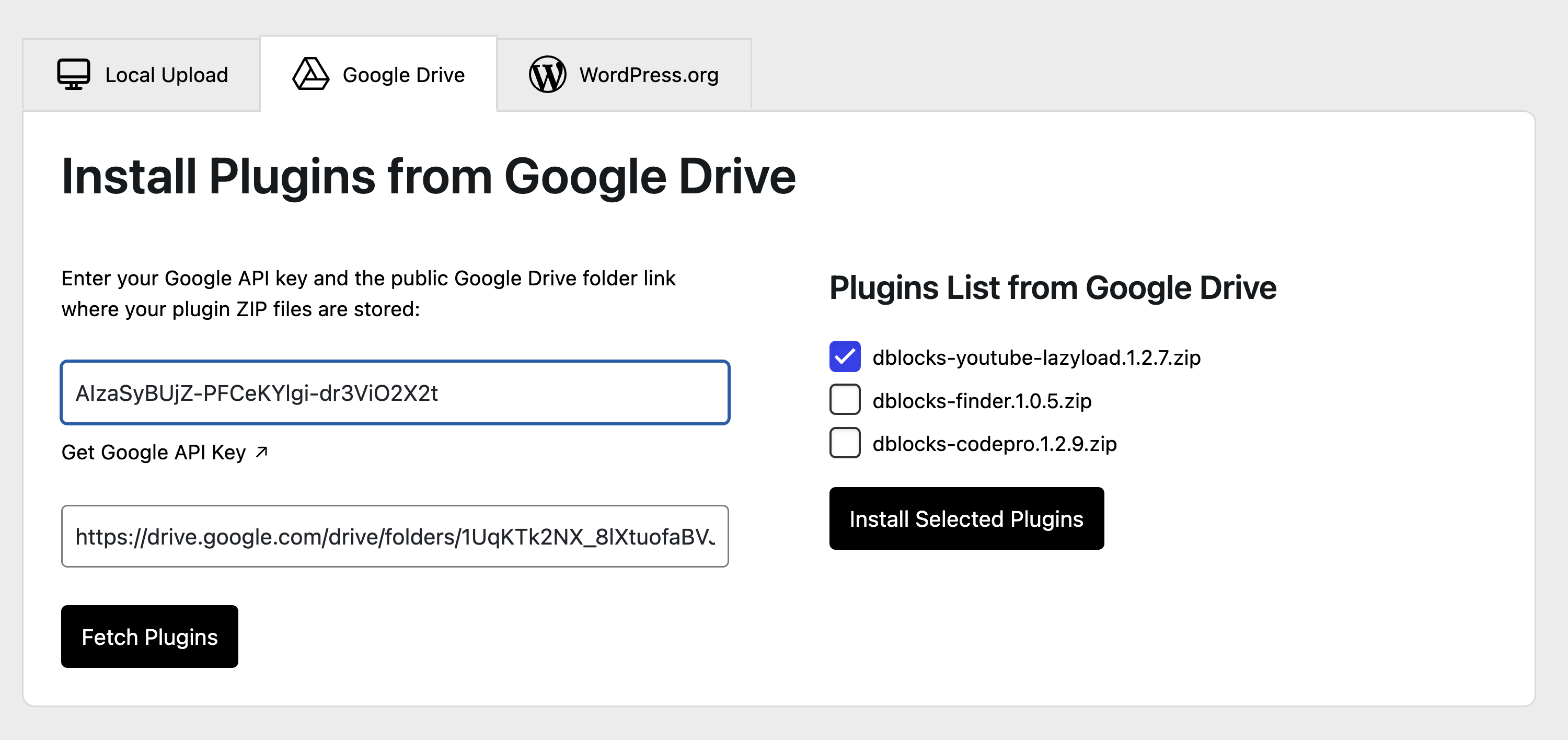Click the Install Plugins from Google Drive heading
1568x740 pixels.
tap(429, 177)
